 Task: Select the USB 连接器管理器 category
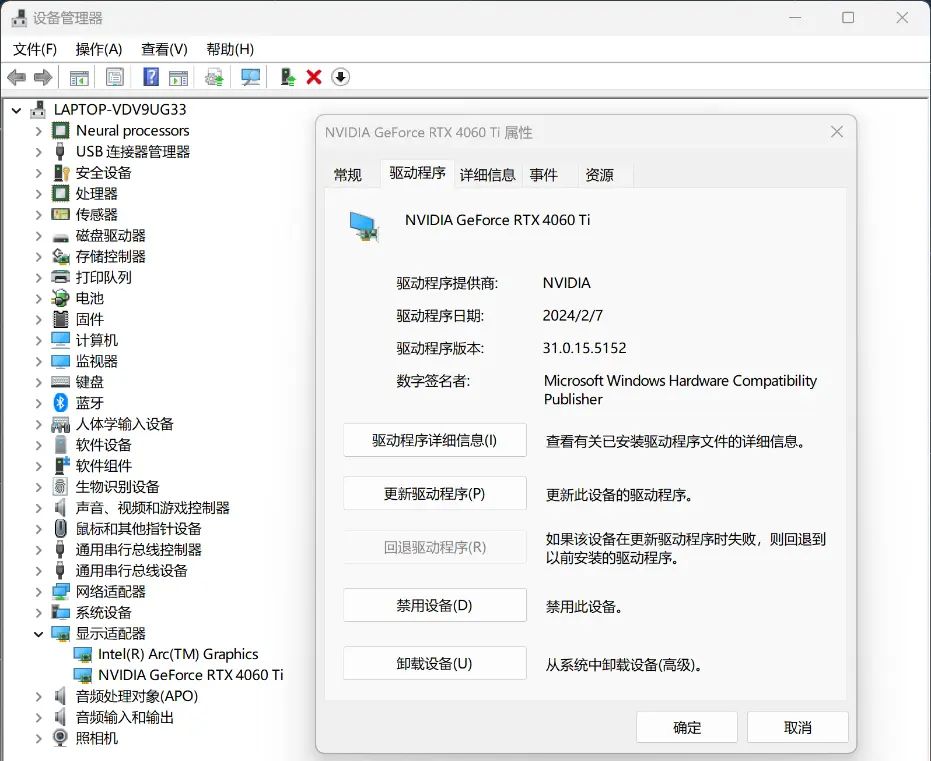133,152
